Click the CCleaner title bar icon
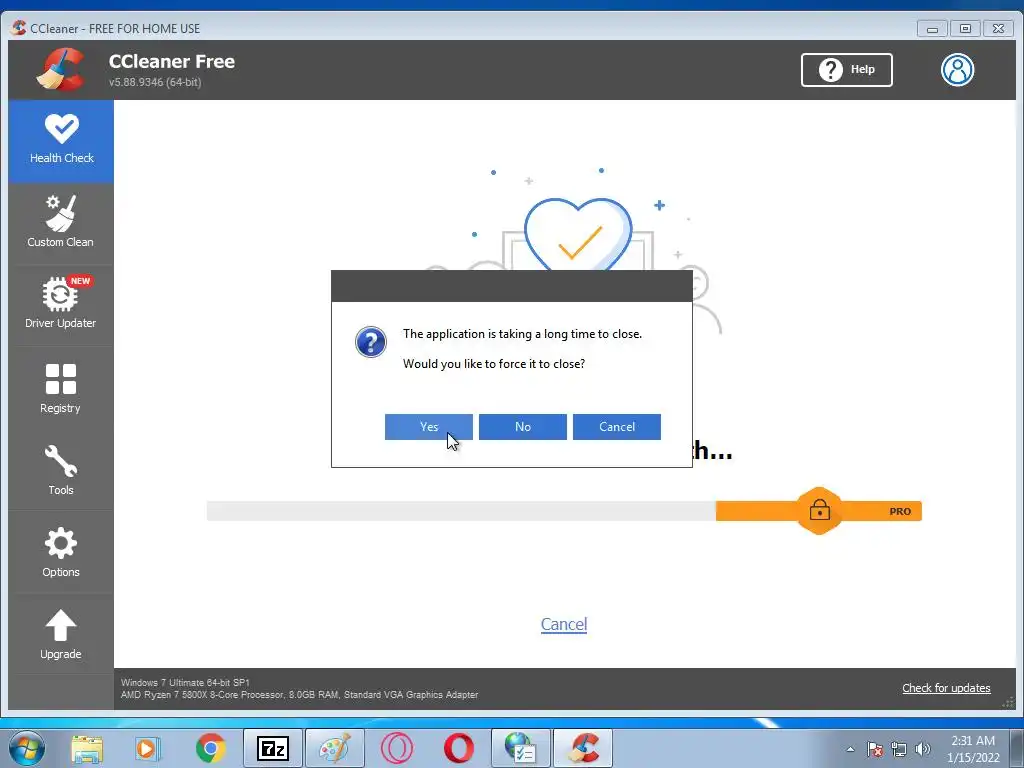Screen dimensions: 1024x768 click(19, 28)
